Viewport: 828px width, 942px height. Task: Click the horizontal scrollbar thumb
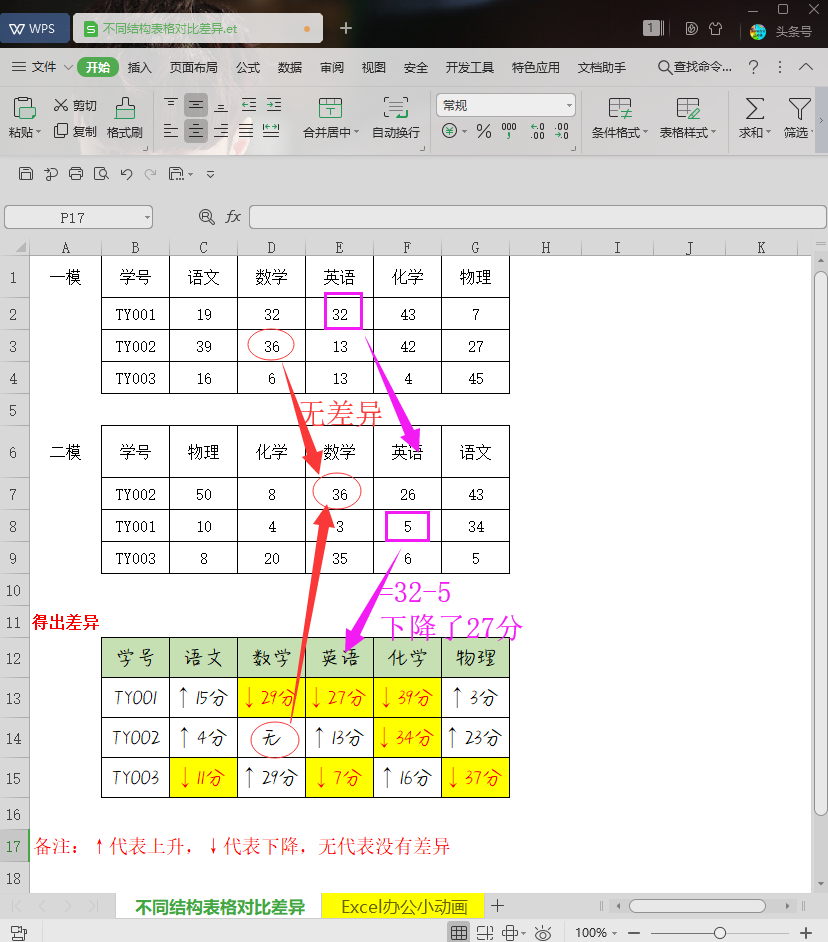coord(697,905)
